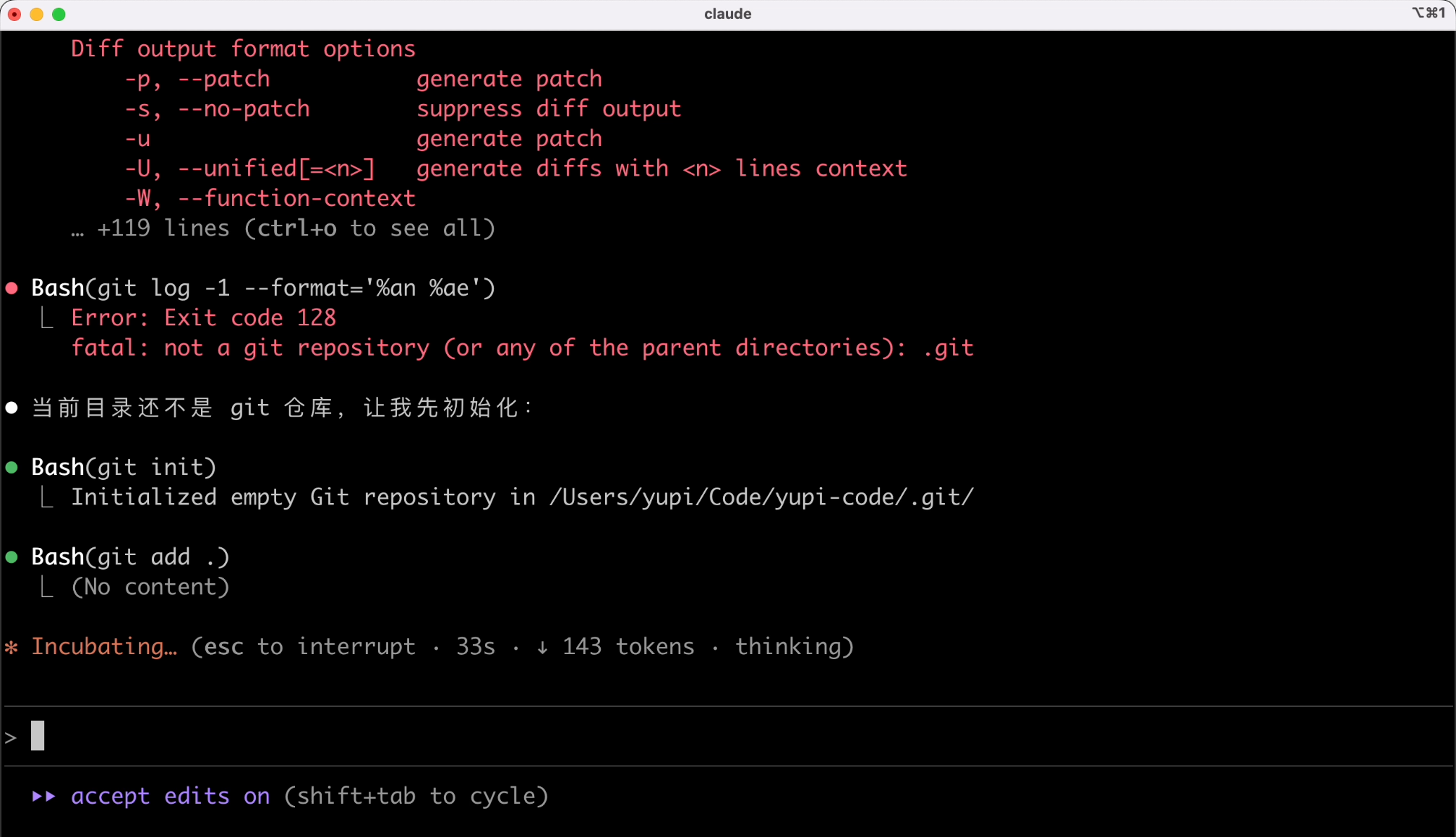1456x837 pixels.
Task: Click the prompt input field cursor
Action: click(38, 736)
